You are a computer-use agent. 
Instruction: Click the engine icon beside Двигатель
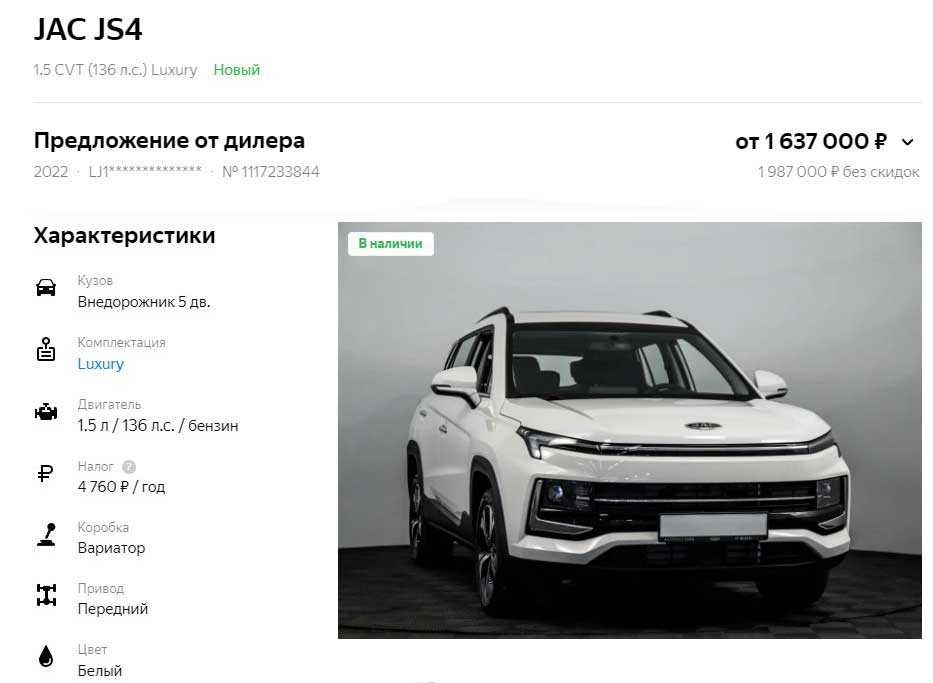[x=46, y=412]
